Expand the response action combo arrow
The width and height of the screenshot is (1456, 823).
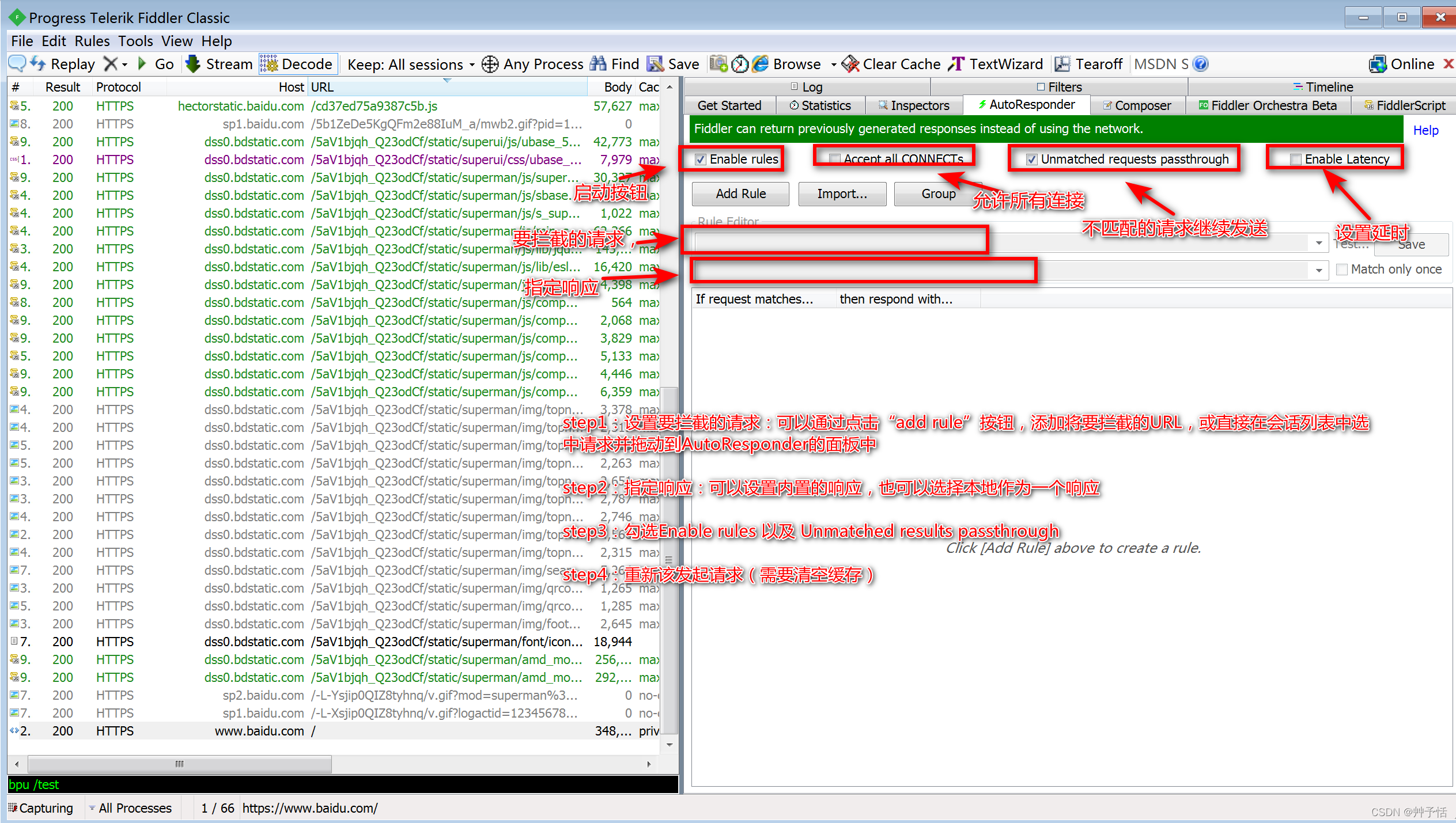coord(1319,270)
